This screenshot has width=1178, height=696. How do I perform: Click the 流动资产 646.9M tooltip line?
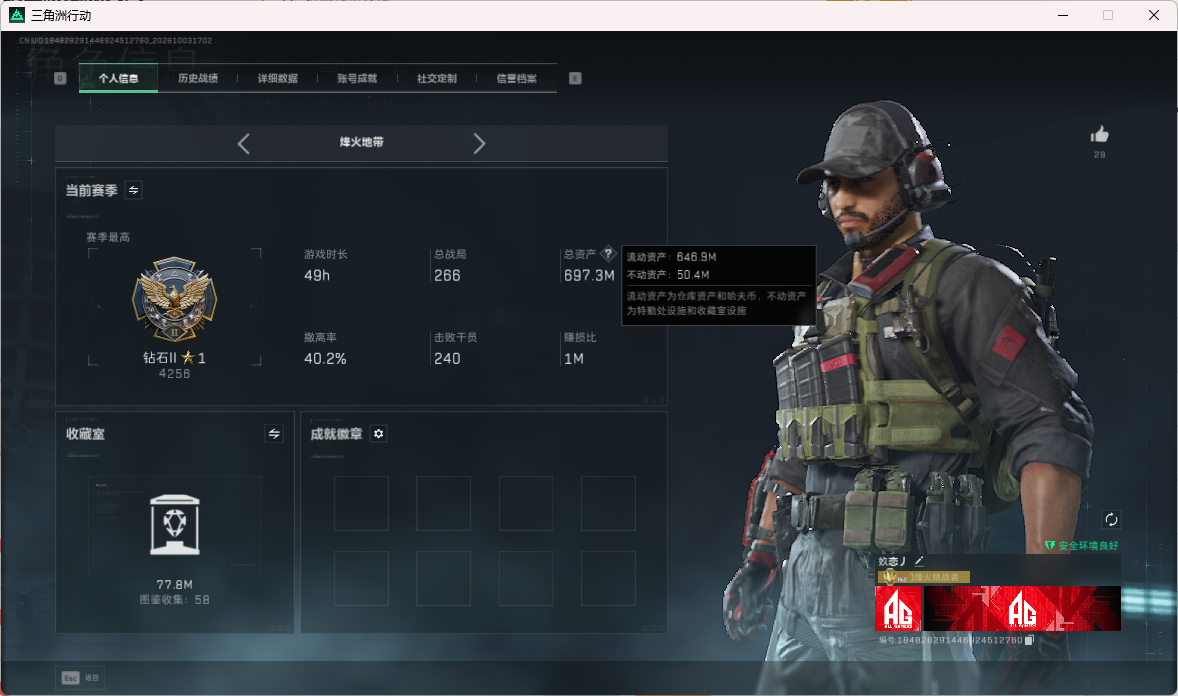(x=672, y=257)
